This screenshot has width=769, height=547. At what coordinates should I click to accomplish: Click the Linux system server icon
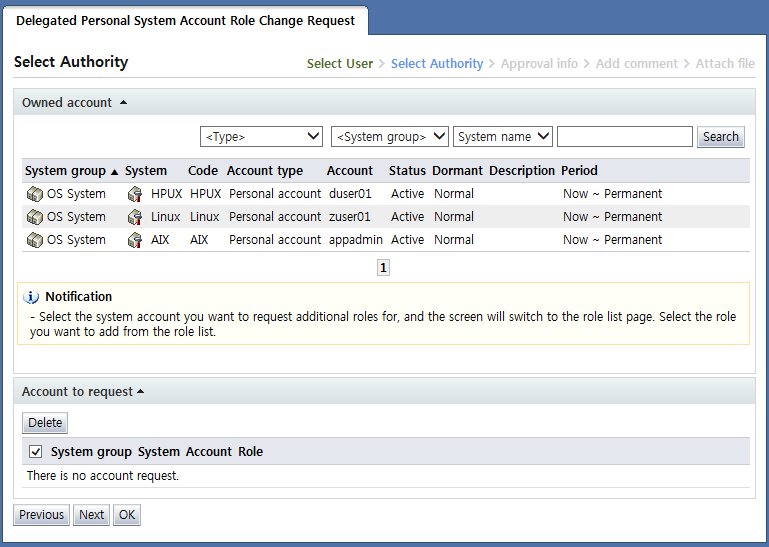135,217
